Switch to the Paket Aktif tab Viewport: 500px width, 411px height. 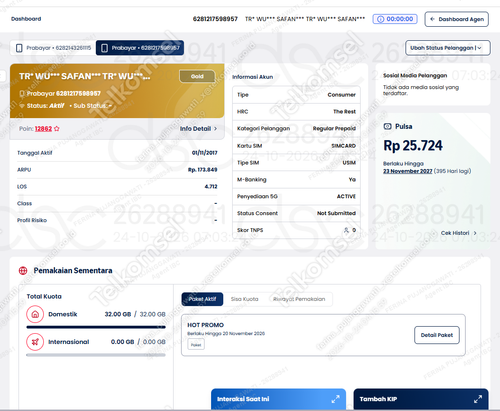click(202, 299)
